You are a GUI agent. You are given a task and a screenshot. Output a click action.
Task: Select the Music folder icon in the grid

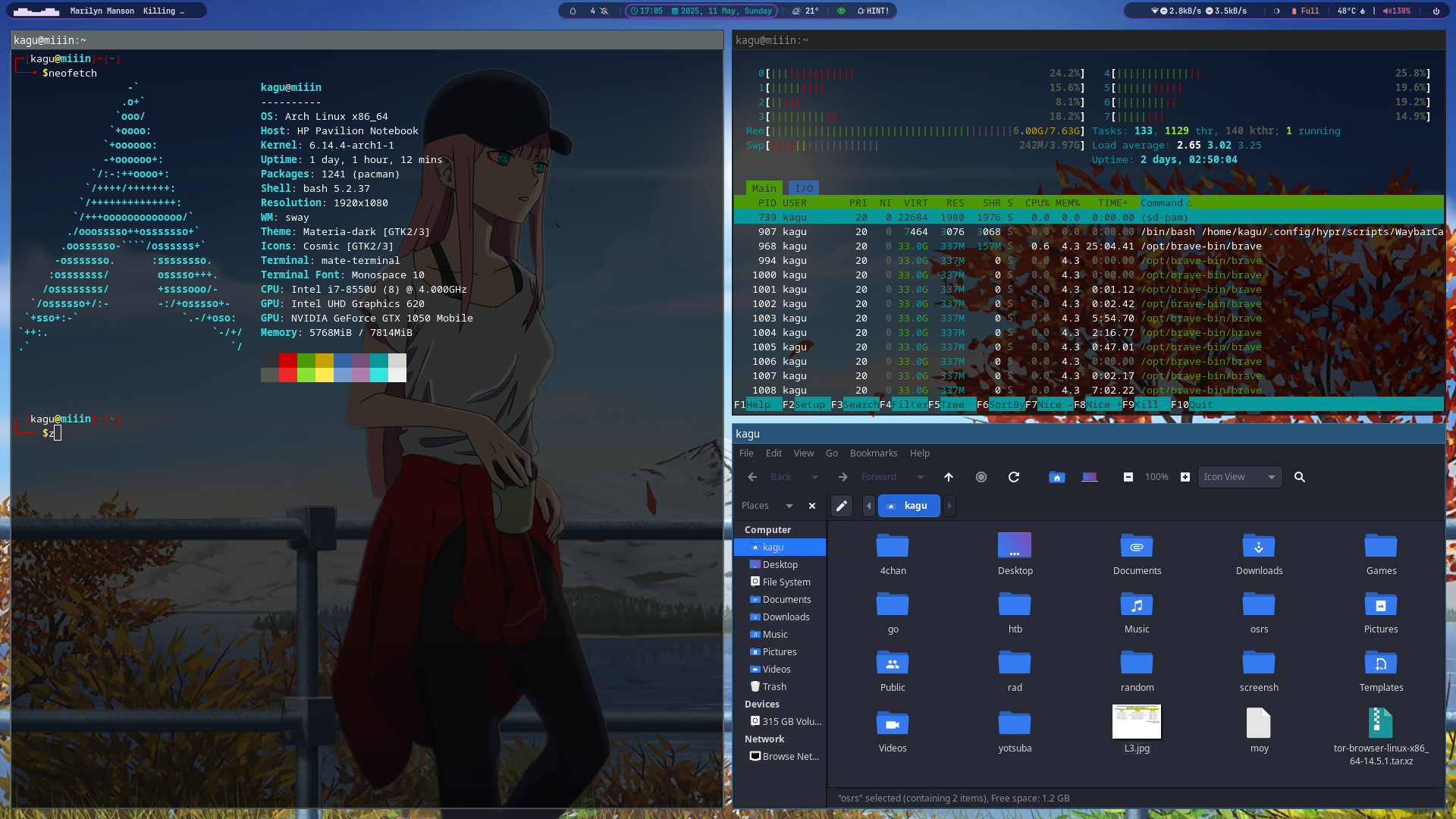click(1137, 613)
